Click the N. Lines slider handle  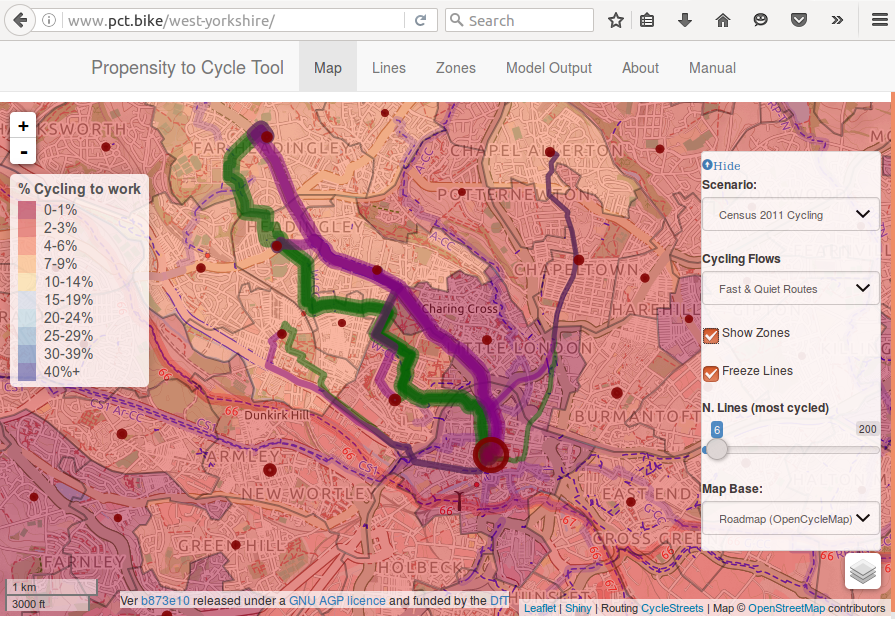(717, 449)
